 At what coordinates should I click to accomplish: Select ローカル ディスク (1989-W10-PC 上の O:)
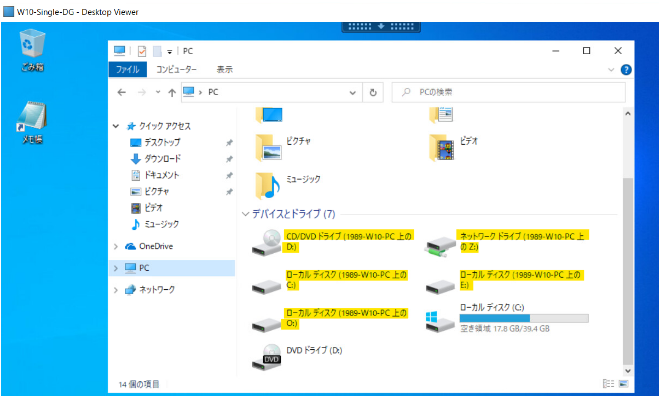(330, 319)
